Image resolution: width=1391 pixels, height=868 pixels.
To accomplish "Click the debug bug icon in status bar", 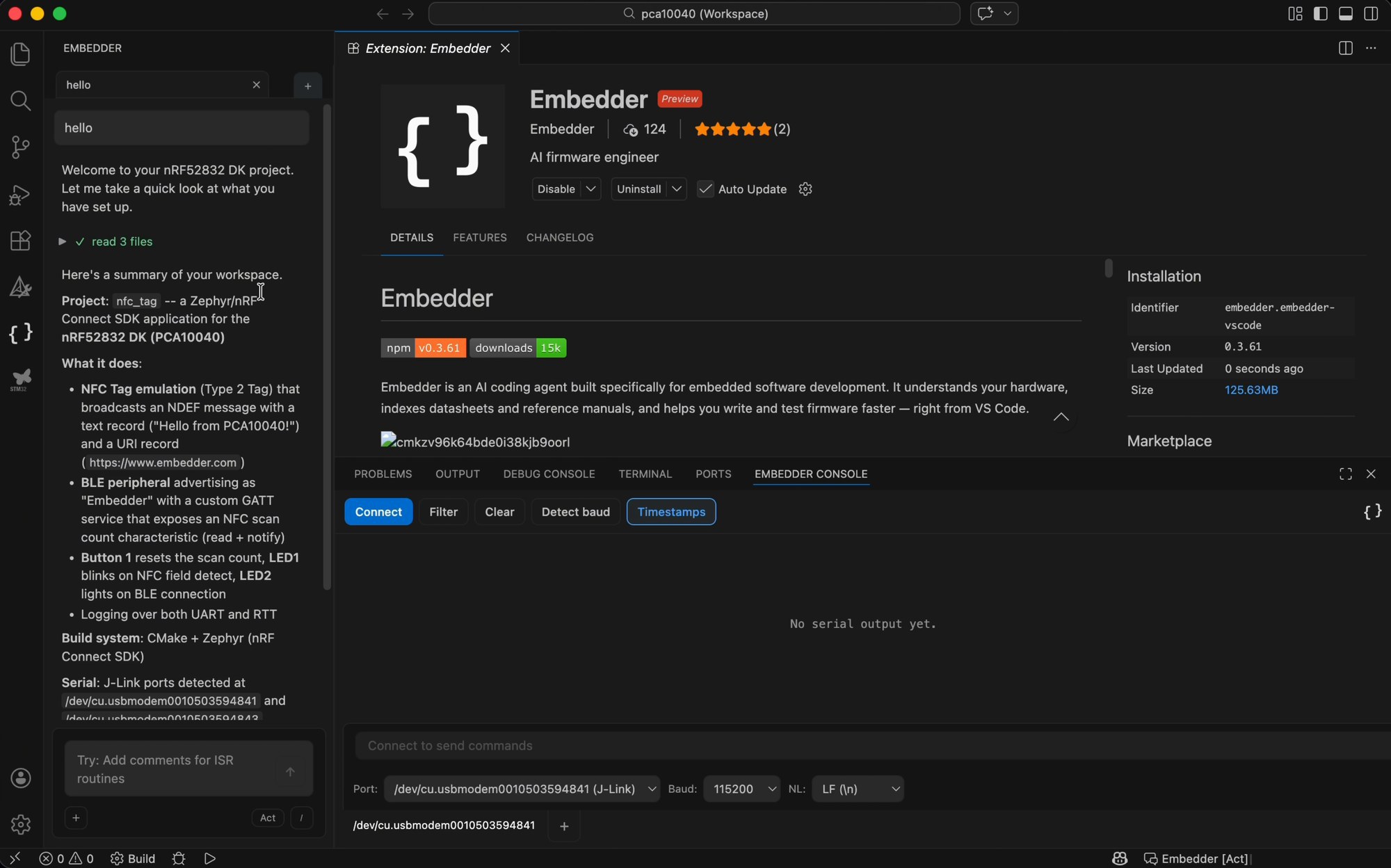I will point(179,858).
